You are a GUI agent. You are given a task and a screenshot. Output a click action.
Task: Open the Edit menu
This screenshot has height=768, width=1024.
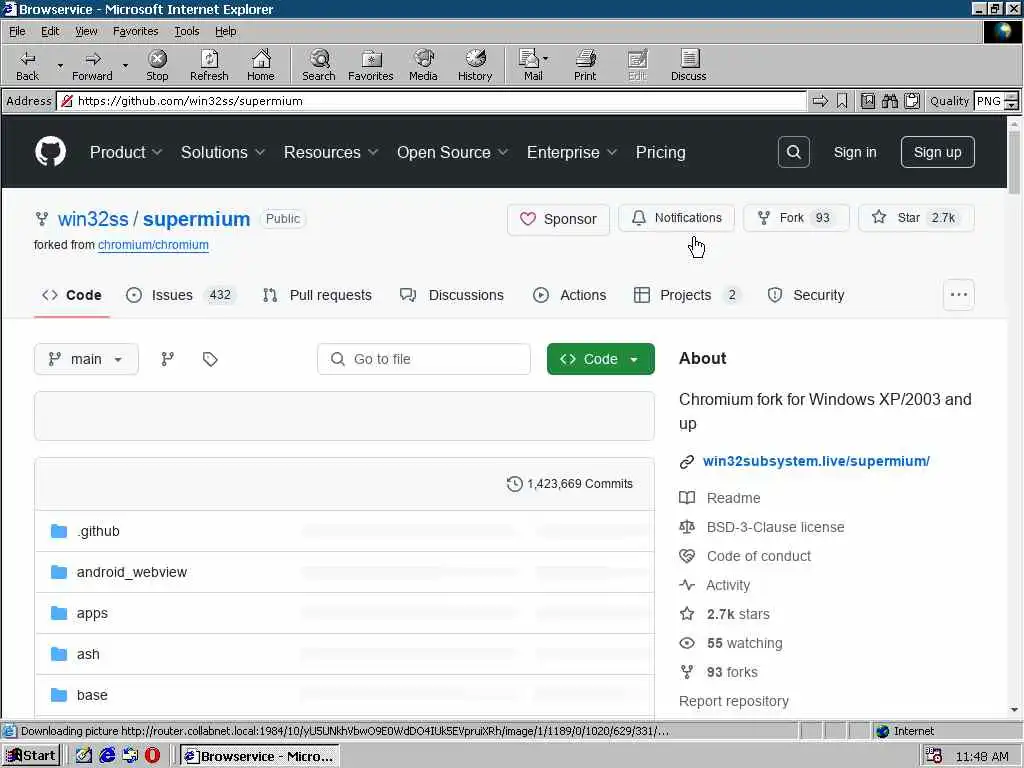(50, 31)
